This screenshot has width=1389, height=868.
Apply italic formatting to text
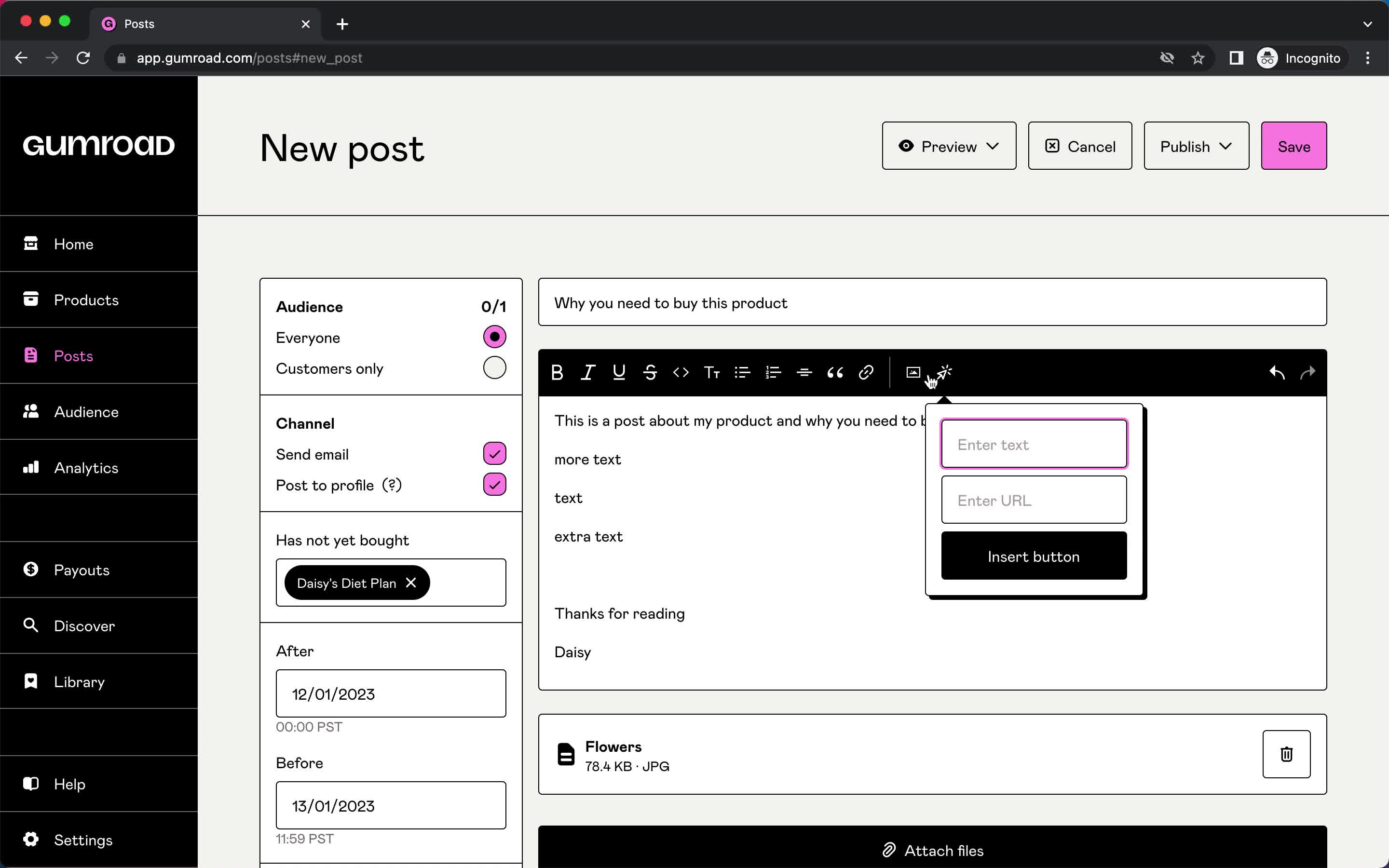pos(588,372)
